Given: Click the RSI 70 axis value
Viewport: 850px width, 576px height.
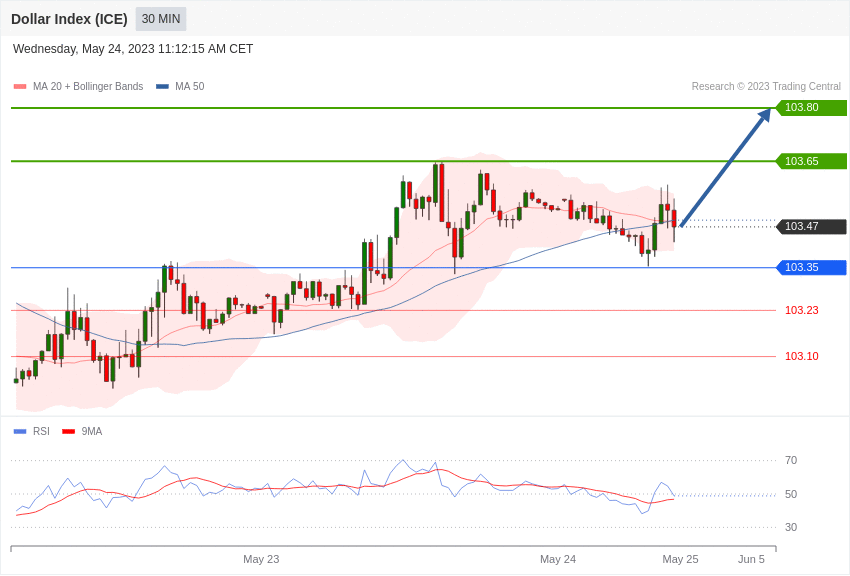Looking at the screenshot, I should click(x=791, y=461).
